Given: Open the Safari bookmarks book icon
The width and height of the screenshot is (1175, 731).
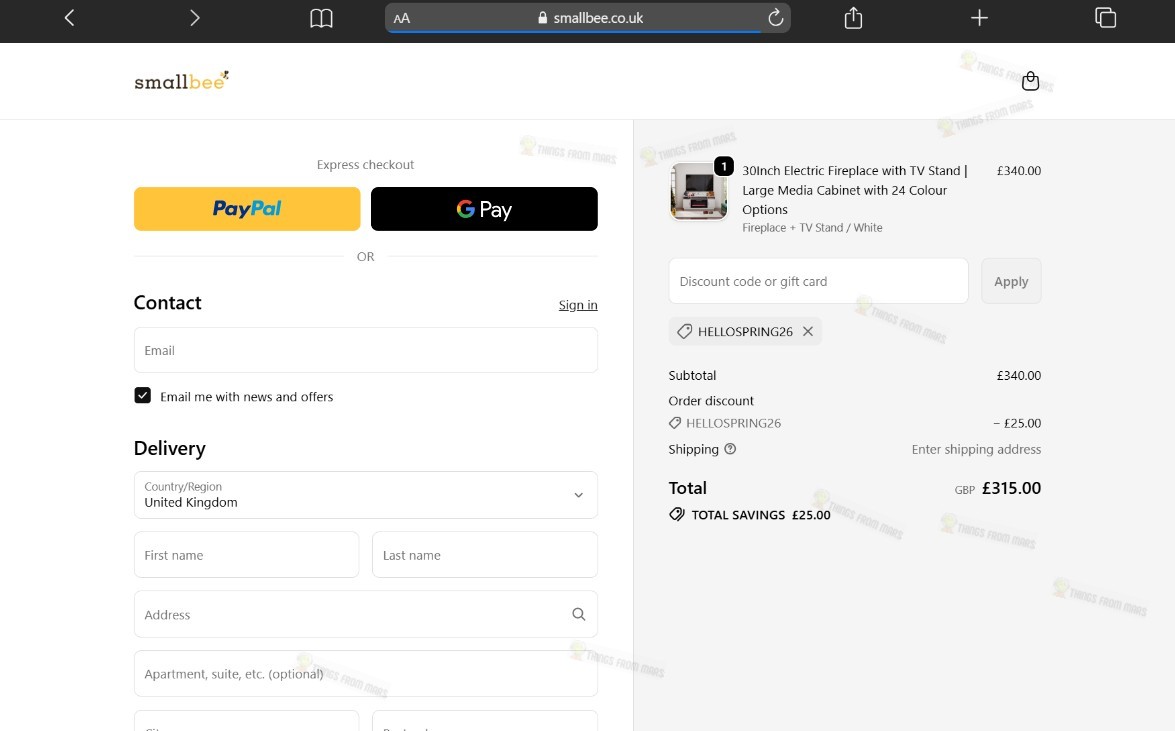Looking at the screenshot, I should pyautogui.click(x=321, y=18).
